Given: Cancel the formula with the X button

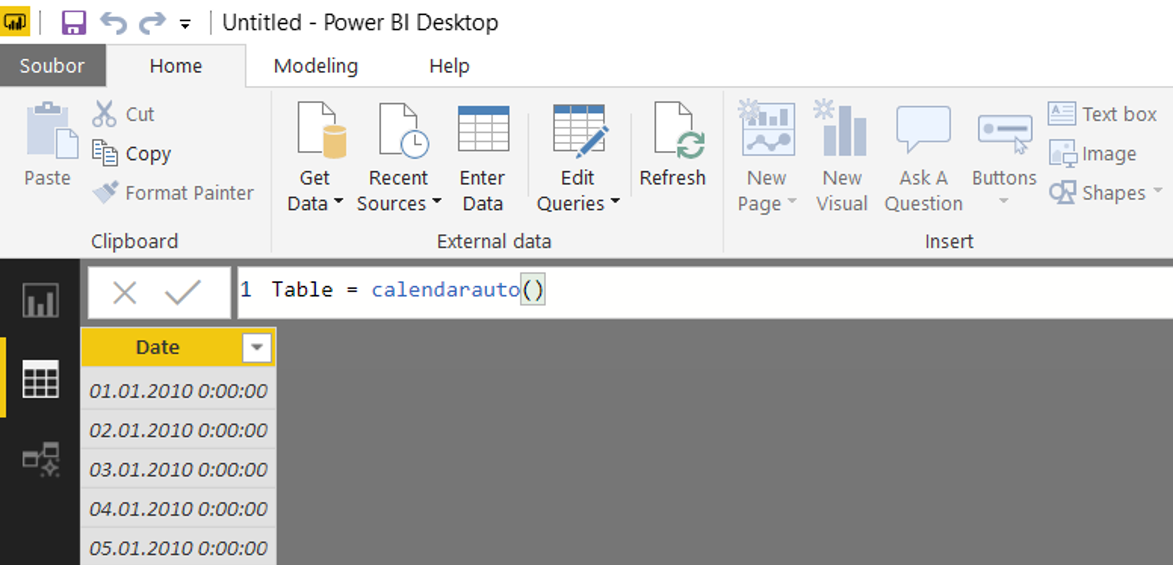Looking at the screenshot, I should click(124, 293).
